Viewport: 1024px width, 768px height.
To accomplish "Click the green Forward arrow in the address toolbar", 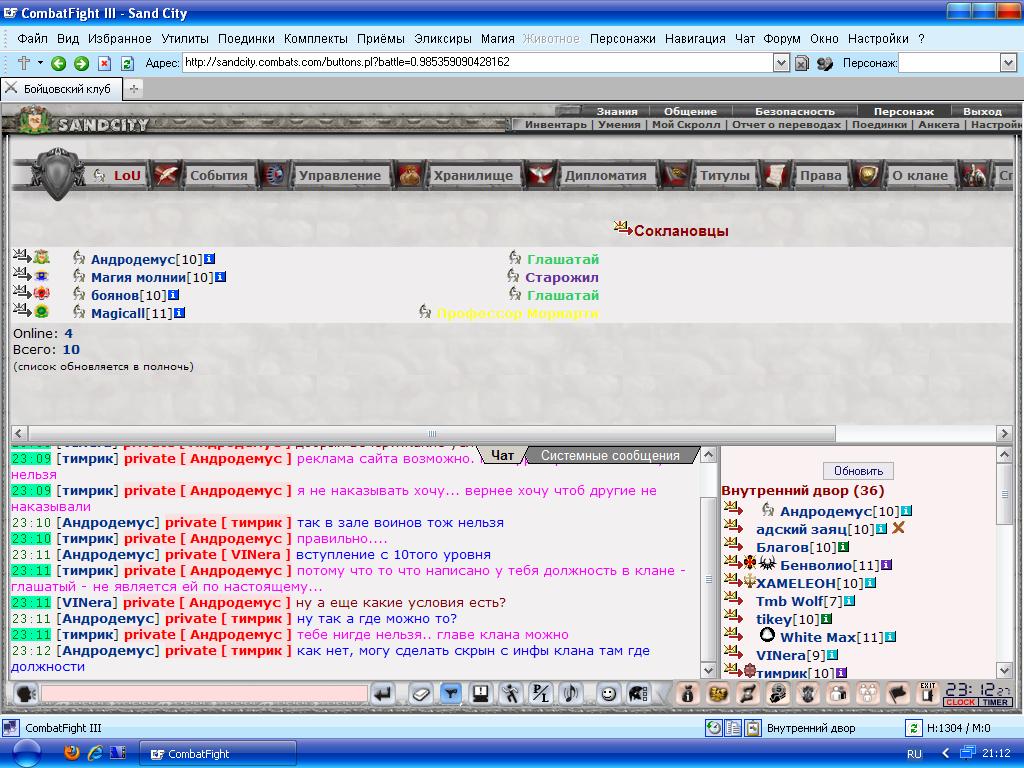I will 81,63.
